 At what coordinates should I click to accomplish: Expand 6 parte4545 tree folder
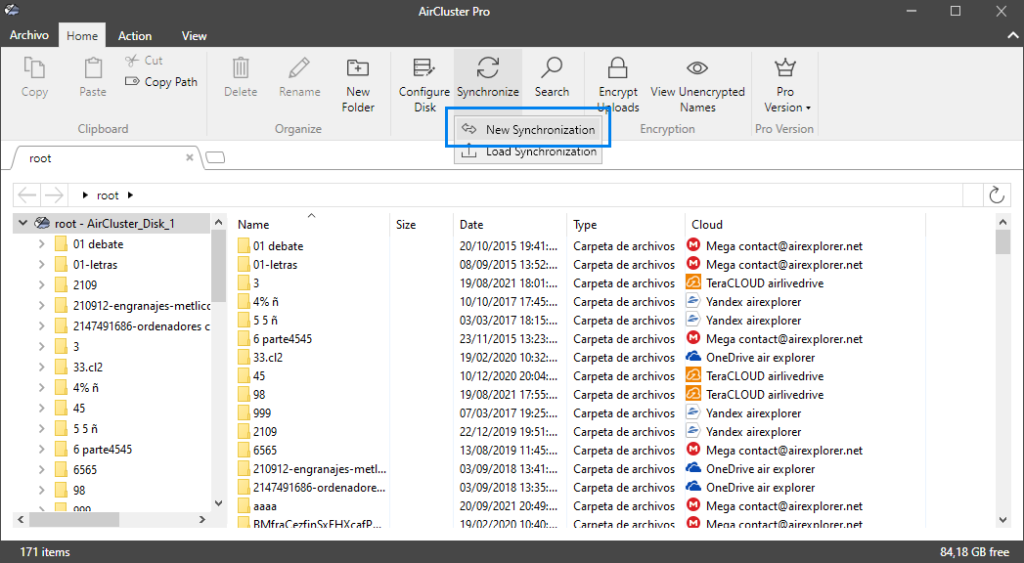pyautogui.click(x=41, y=449)
